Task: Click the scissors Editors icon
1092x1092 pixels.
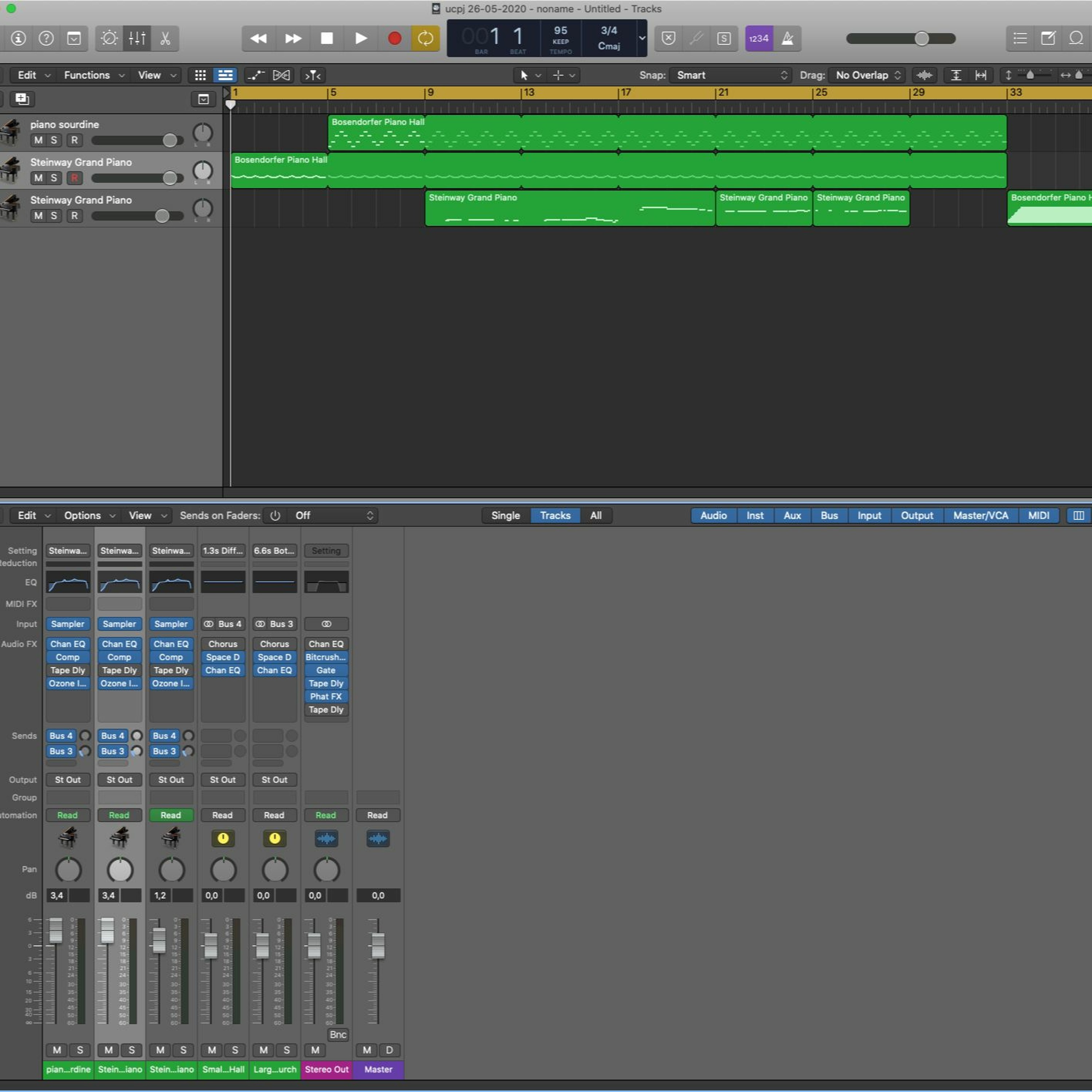Action: point(165,39)
